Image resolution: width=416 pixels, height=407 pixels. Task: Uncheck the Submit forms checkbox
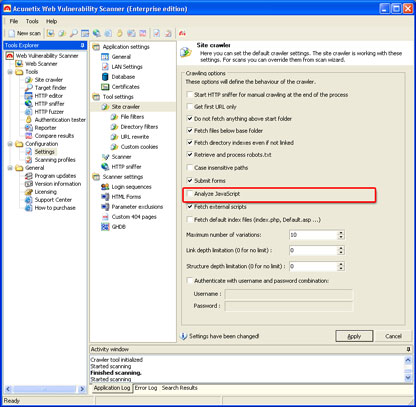click(190, 181)
